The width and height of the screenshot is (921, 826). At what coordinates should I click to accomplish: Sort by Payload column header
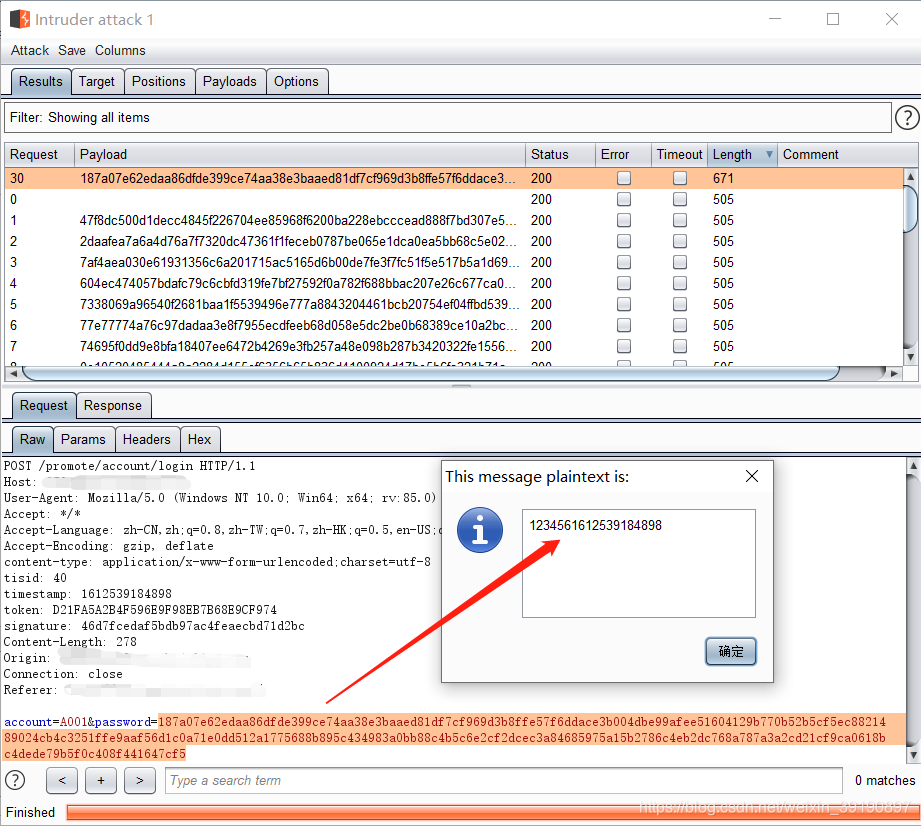click(x=300, y=155)
